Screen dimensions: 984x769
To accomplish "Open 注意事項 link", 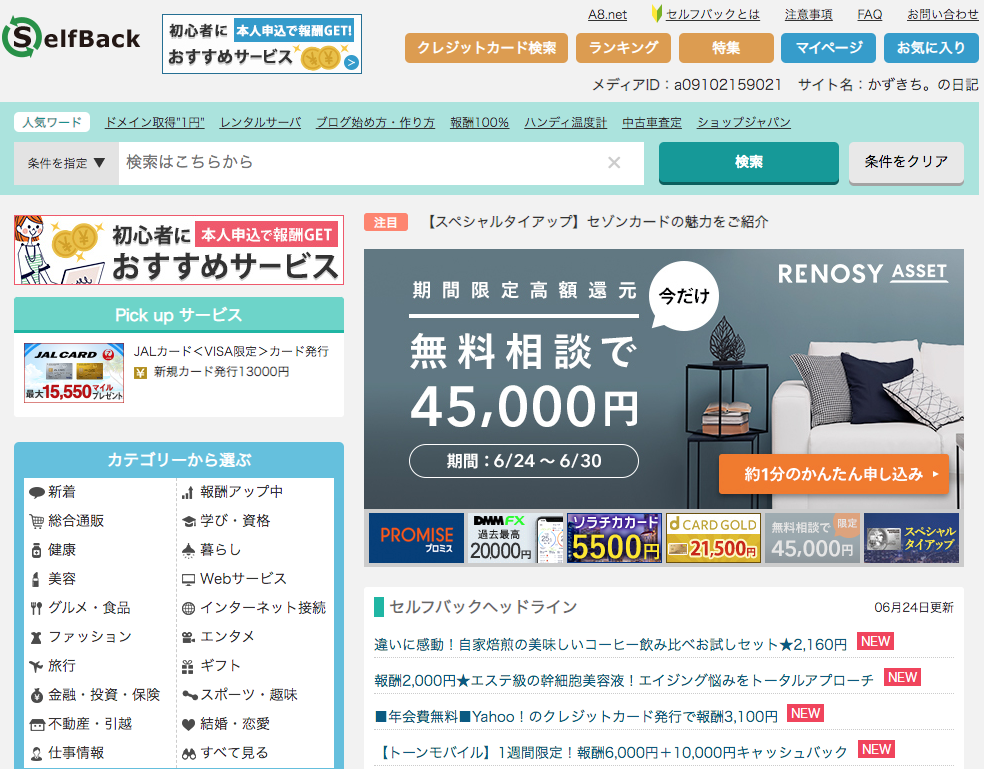I will coord(808,14).
